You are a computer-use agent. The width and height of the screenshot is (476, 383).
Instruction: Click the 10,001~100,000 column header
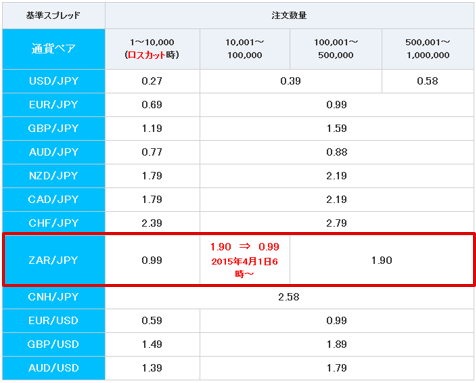pos(245,49)
